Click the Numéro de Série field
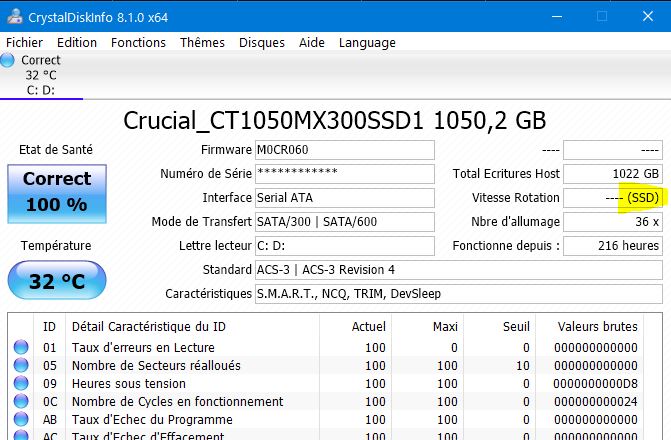This screenshot has width=671, height=440. pyautogui.click(x=345, y=174)
